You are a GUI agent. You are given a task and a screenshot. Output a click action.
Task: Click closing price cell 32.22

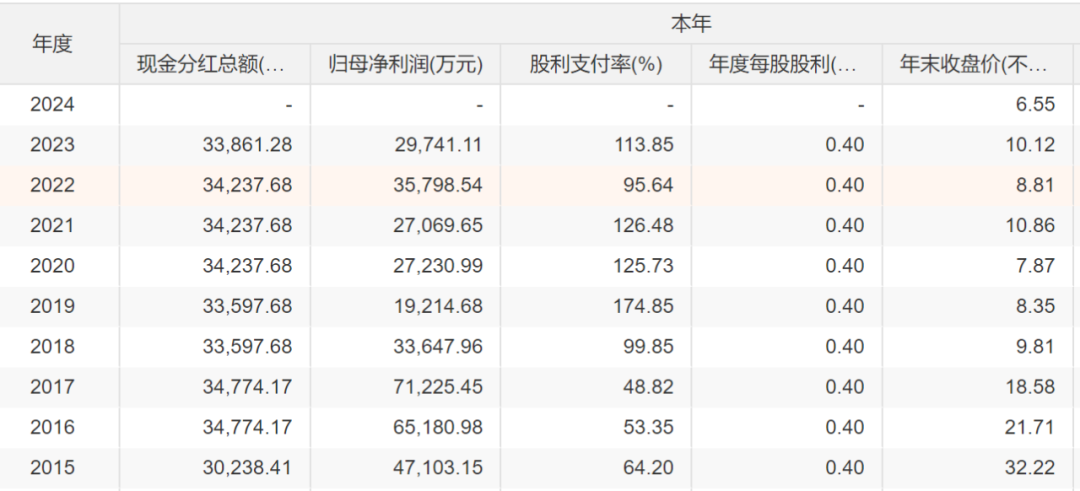point(1030,467)
